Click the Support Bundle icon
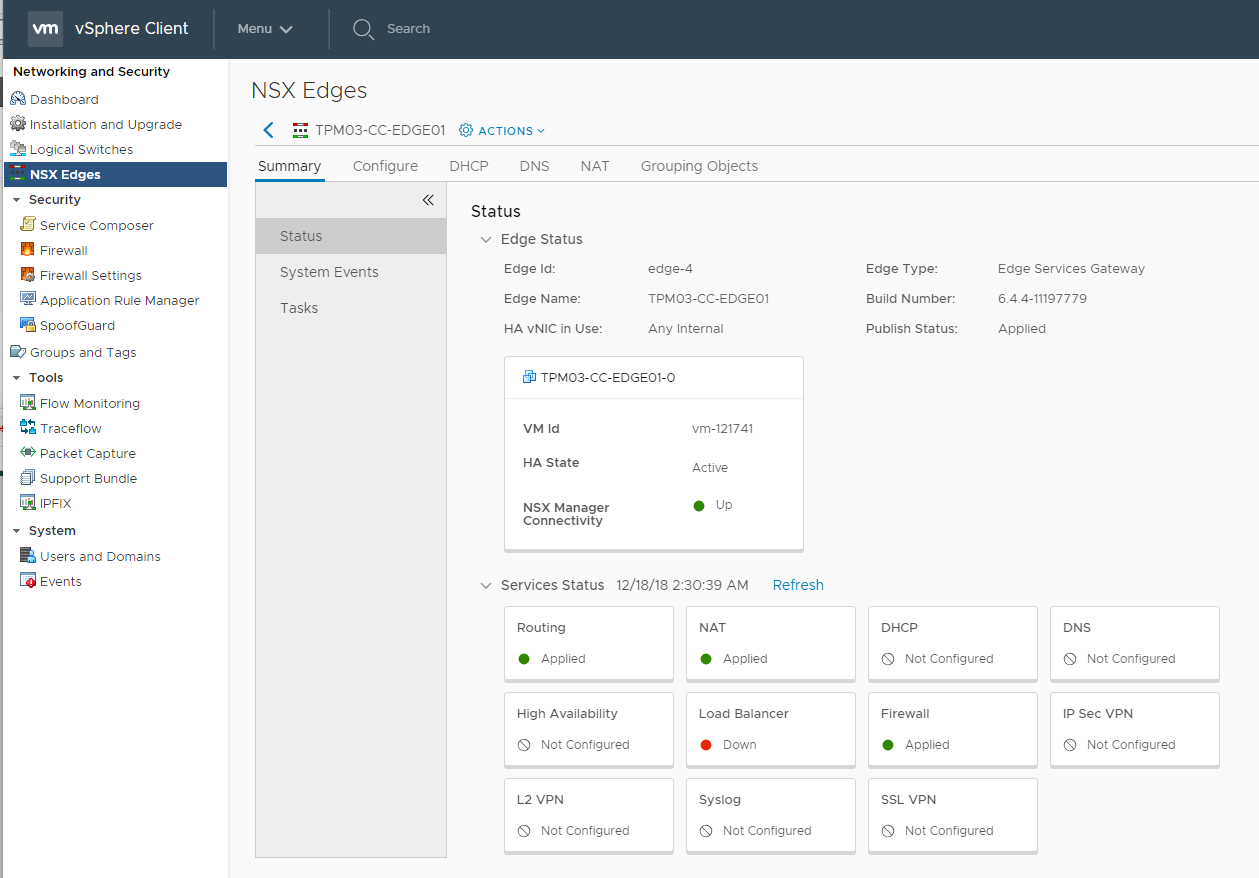Image resolution: width=1259 pixels, height=878 pixels. 28,478
